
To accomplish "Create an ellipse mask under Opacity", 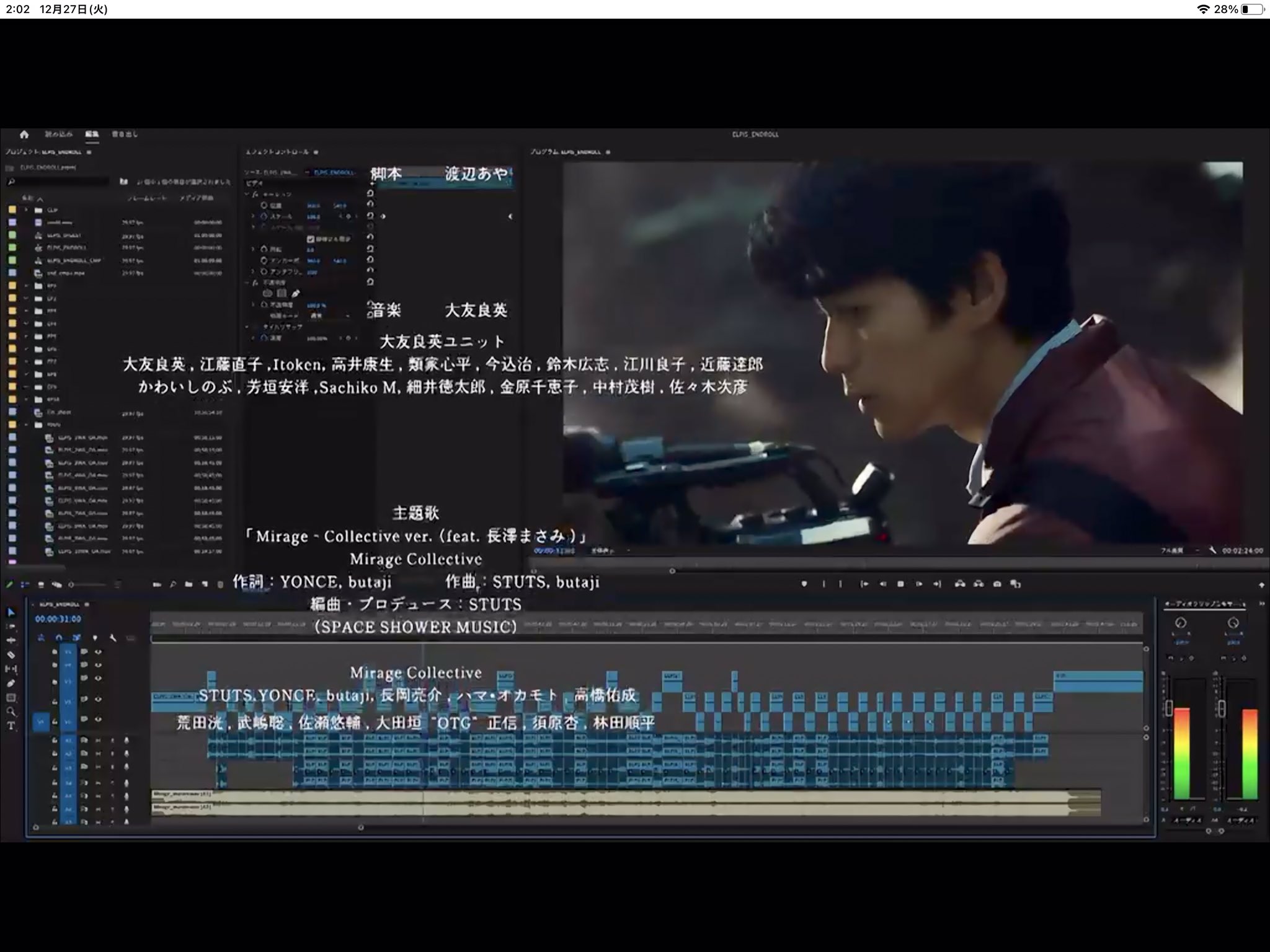I will (x=267, y=293).
